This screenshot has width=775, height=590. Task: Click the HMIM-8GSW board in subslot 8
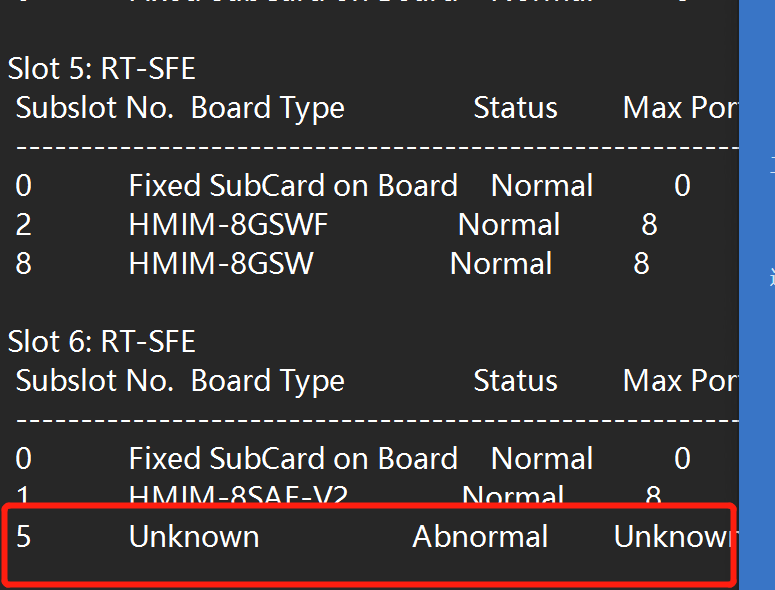pos(221,264)
